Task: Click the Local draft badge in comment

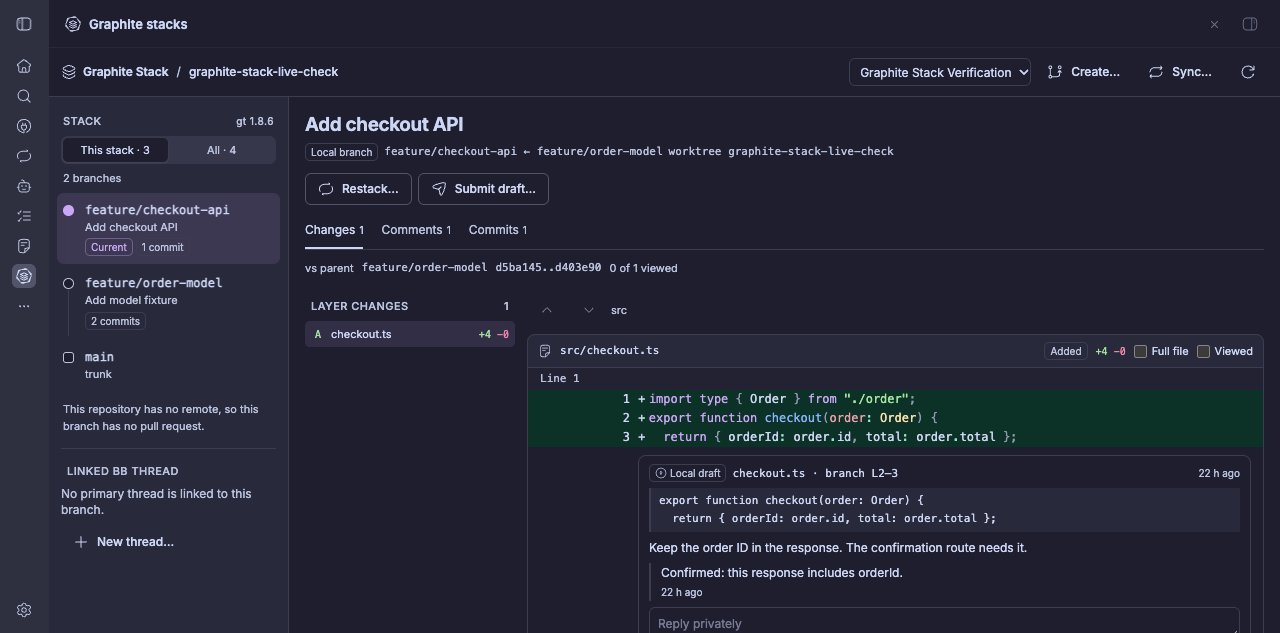Action: pos(687,473)
